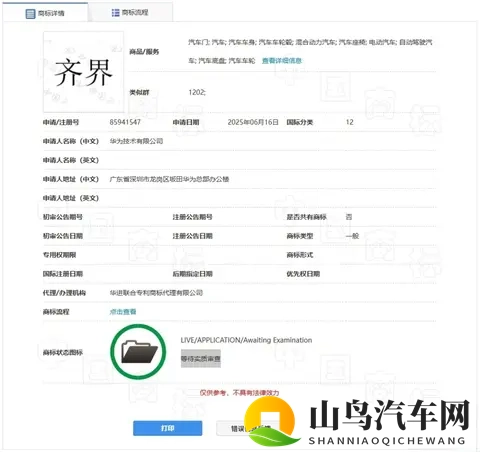
Task: Click the similar group value 1202;
Action: pyautogui.click(x=197, y=92)
